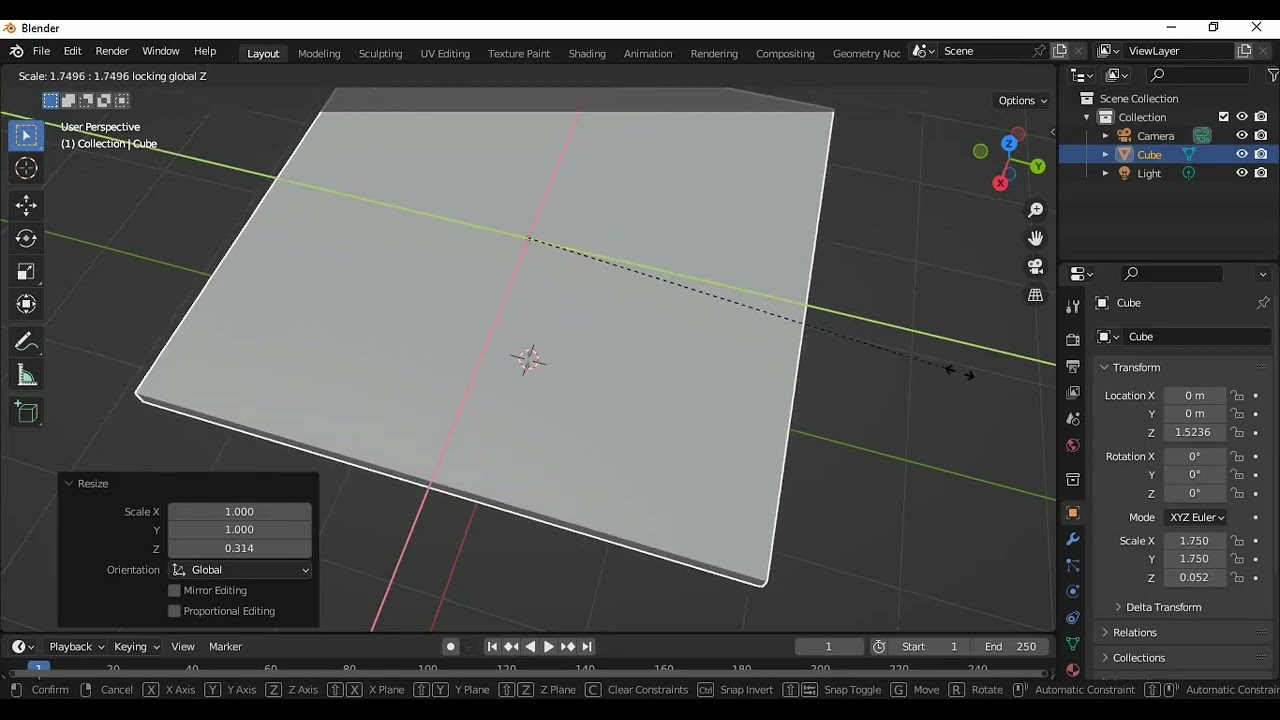1280x720 pixels.
Task: Open the timeline View menu
Action: [x=183, y=647]
